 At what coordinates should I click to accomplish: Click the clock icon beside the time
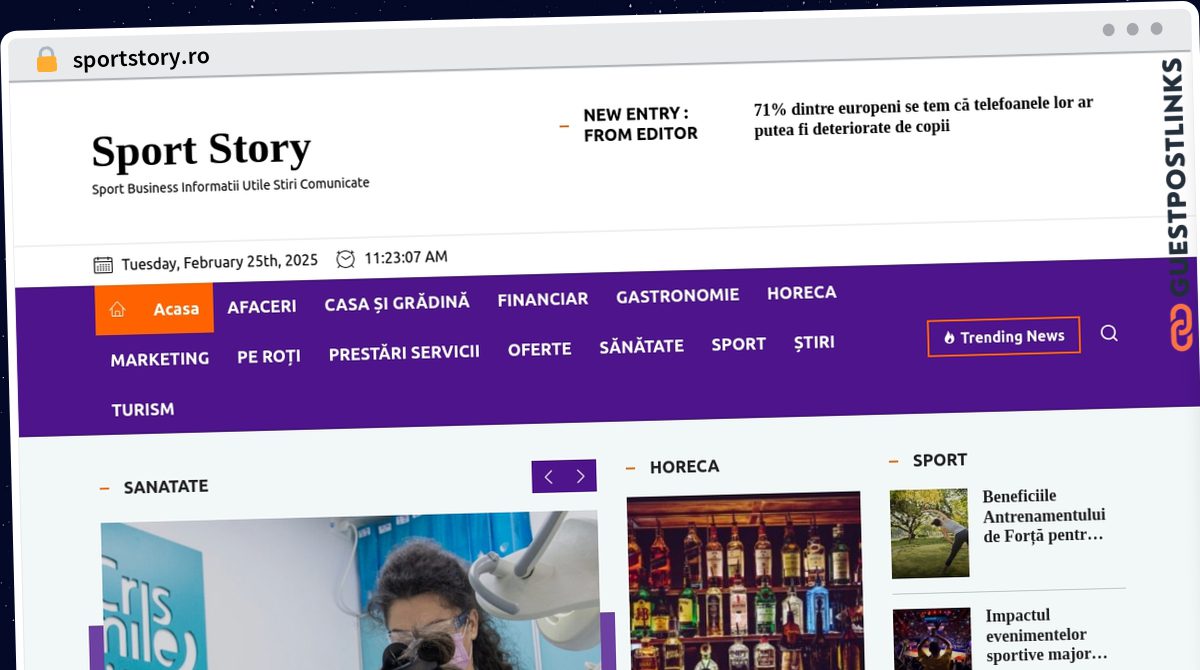[x=346, y=259]
